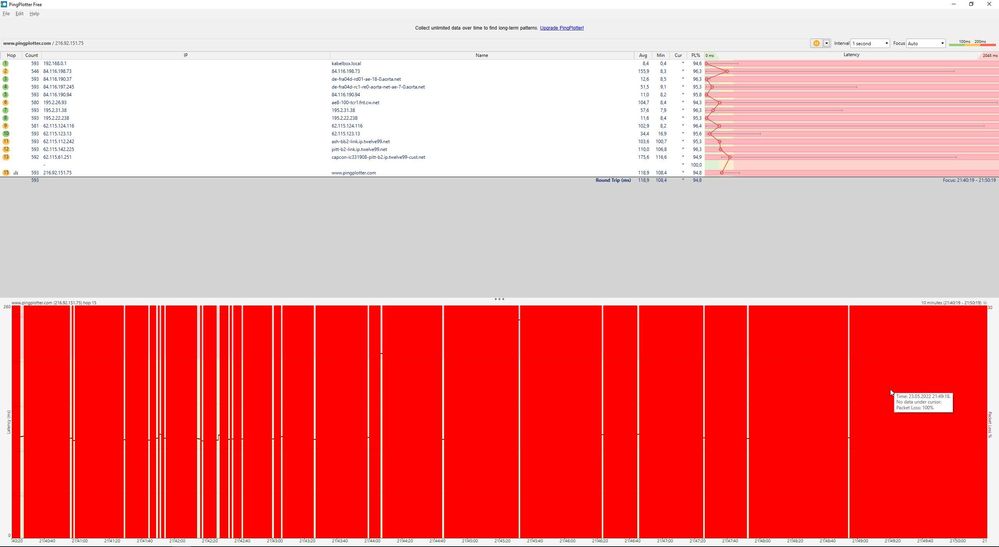Click the IP column header

(x=185, y=55)
